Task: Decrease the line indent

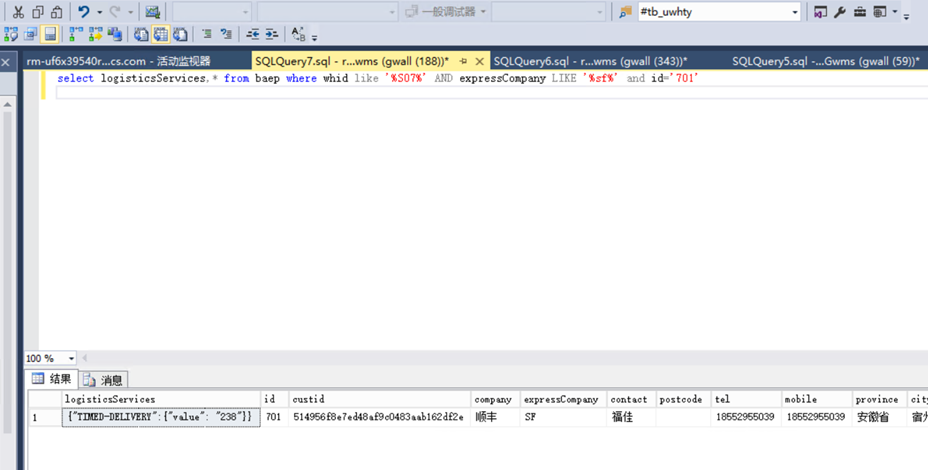Action: (x=253, y=34)
